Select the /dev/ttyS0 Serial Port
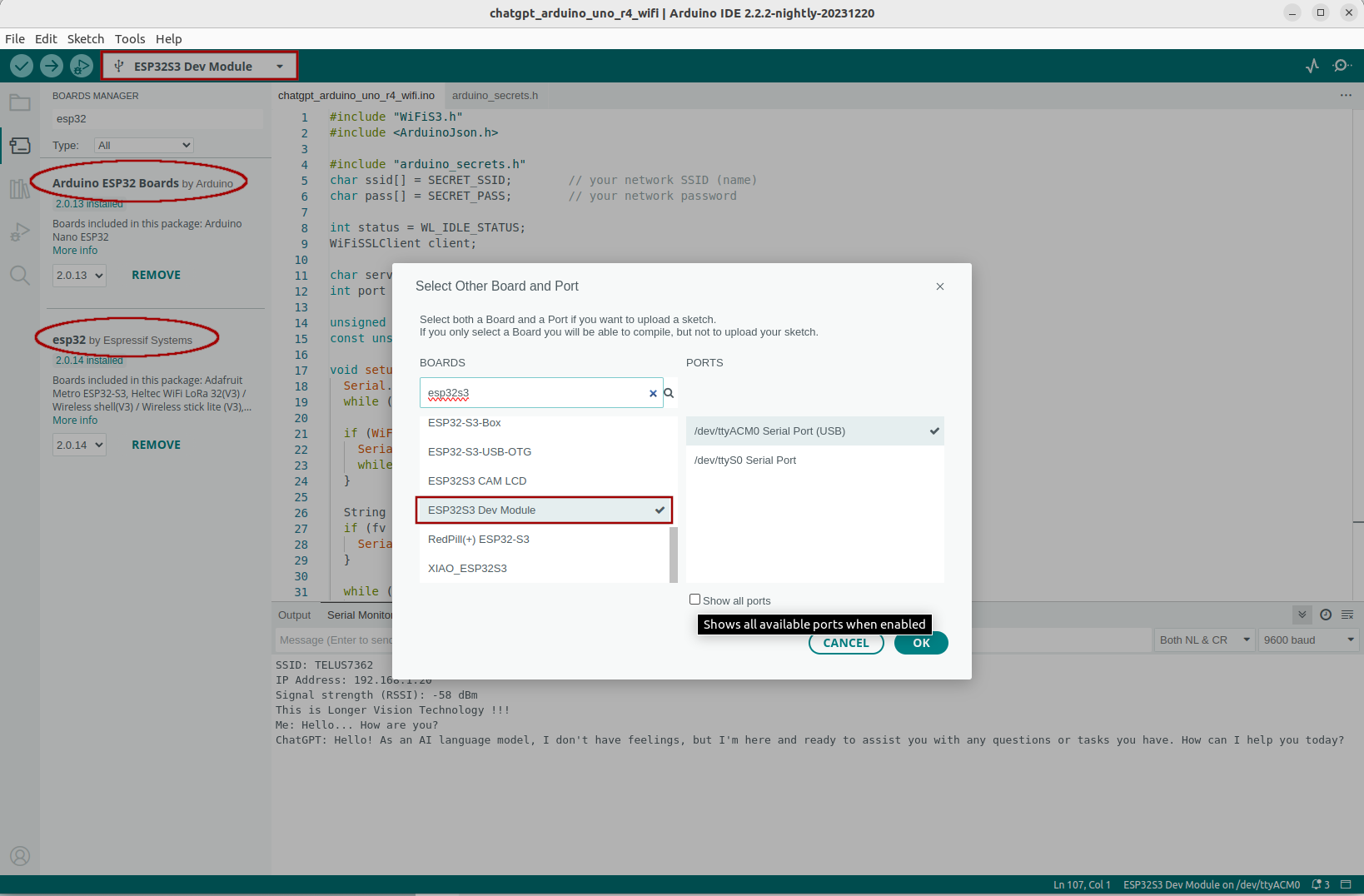Viewport: 1364px width, 896px height. (815, 460)
